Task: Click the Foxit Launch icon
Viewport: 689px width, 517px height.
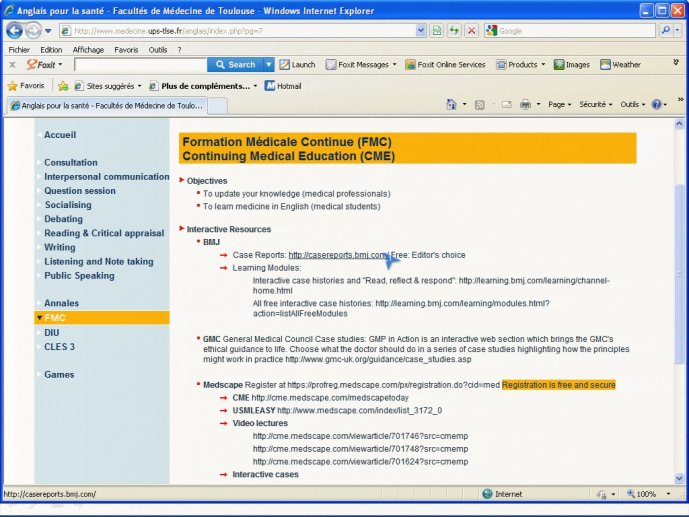Action: [x=297, y=65]
